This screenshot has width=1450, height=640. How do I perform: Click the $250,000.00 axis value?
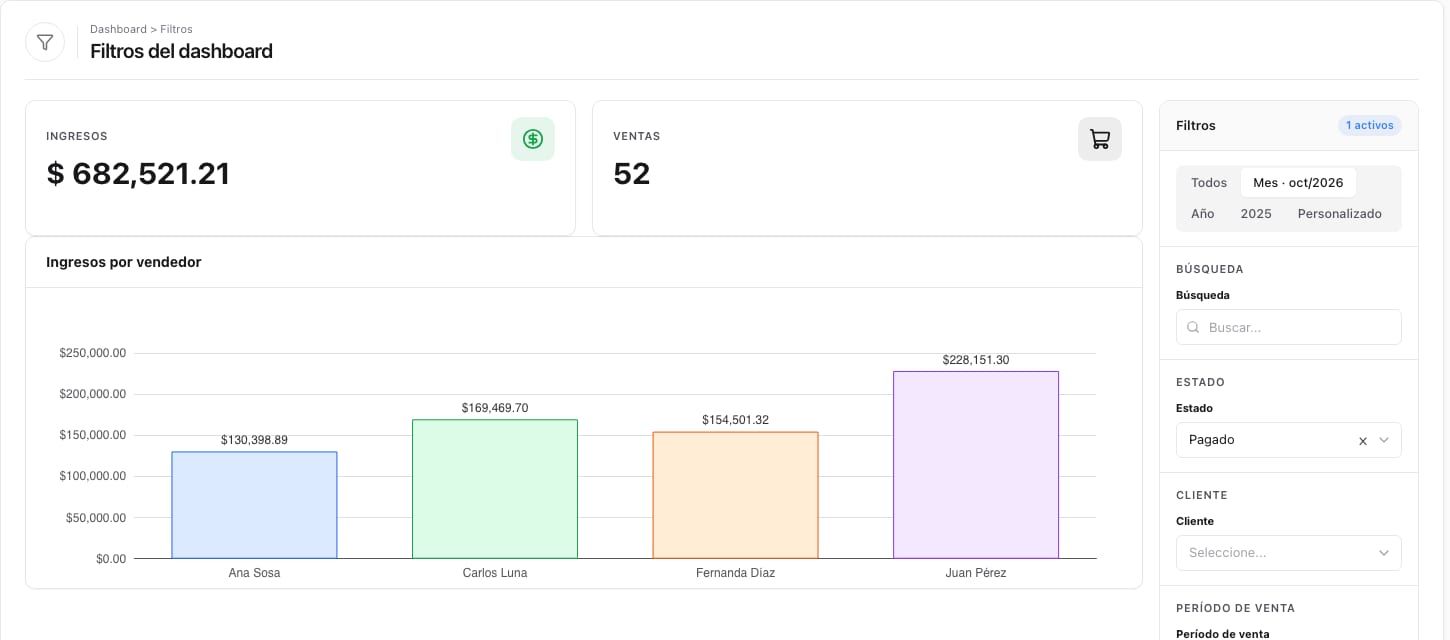(93, 353)
